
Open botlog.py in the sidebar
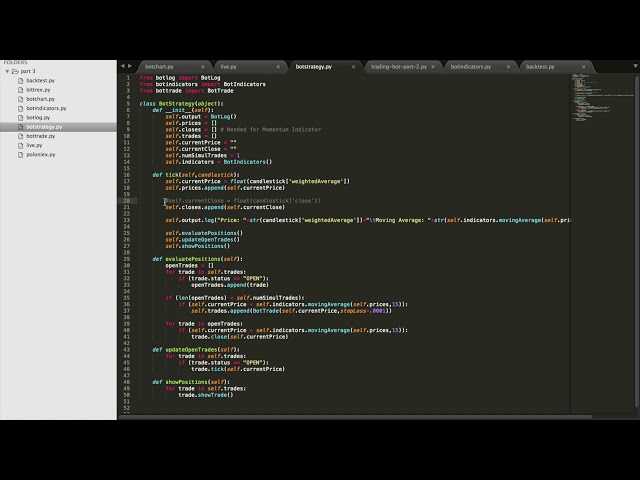click(x=38, y=118)
